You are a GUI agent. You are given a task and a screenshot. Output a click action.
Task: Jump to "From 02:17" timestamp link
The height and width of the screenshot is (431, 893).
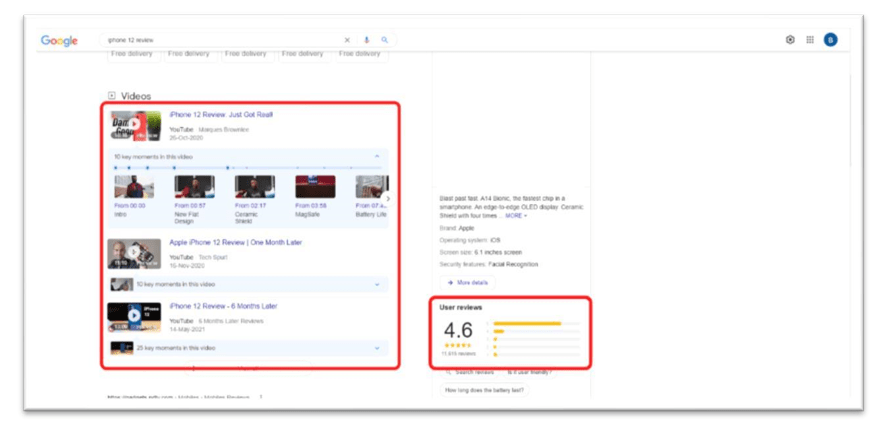[251, 206]
